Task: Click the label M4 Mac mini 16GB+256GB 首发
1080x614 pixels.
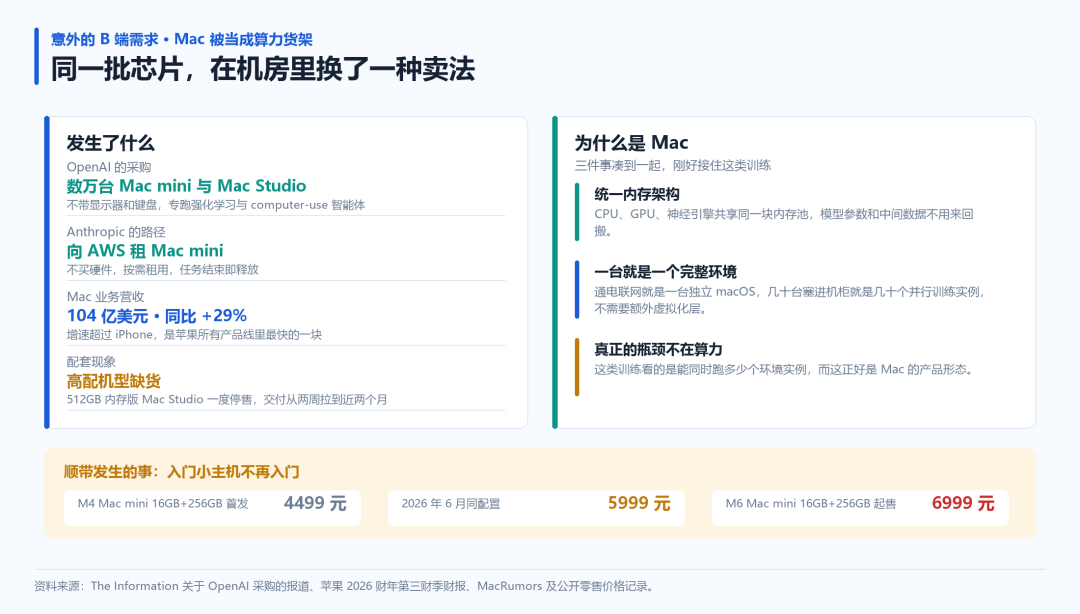Action: point(163,504)
